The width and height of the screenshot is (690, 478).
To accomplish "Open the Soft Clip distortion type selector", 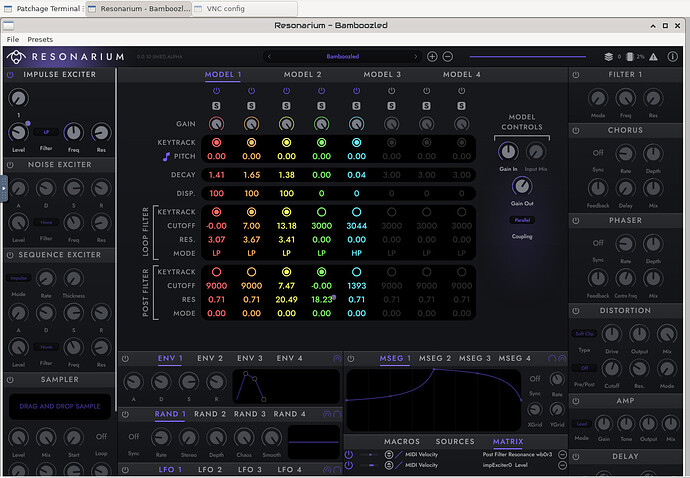I will 583,333.
